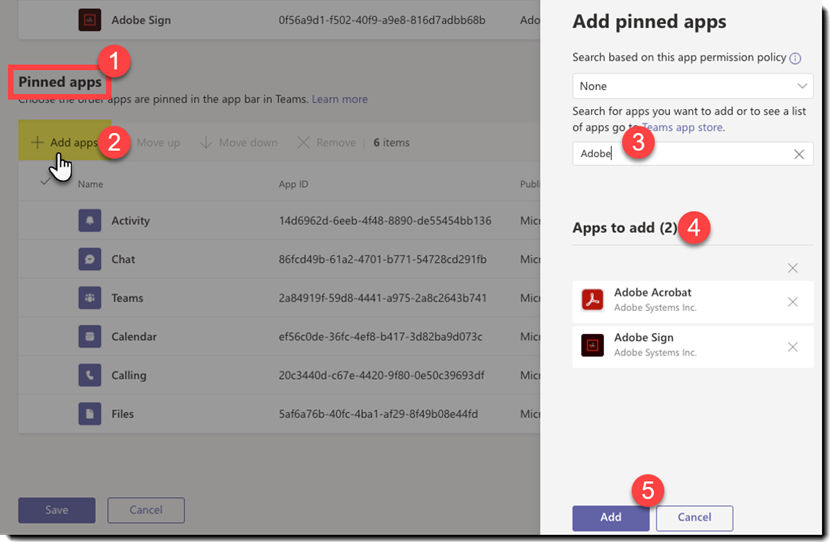Click App ID 0f56a9d1-f502-40f9-a9e8-816d7adbb68b

click(382, 20)
